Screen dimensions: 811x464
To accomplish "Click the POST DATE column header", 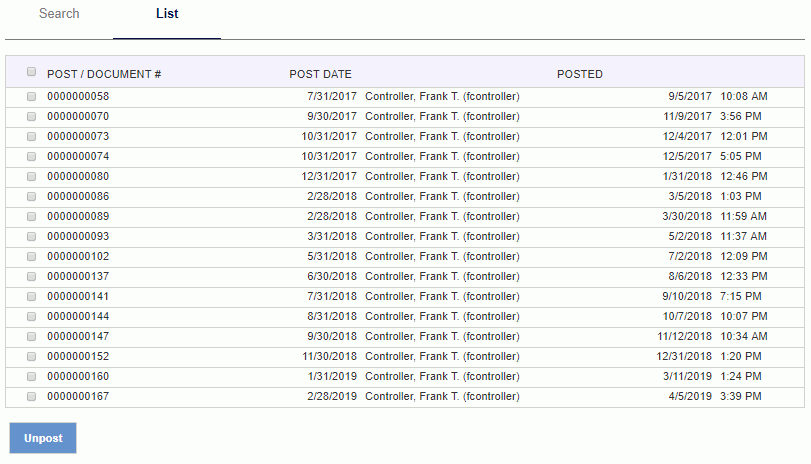I will tap(320, 74).
